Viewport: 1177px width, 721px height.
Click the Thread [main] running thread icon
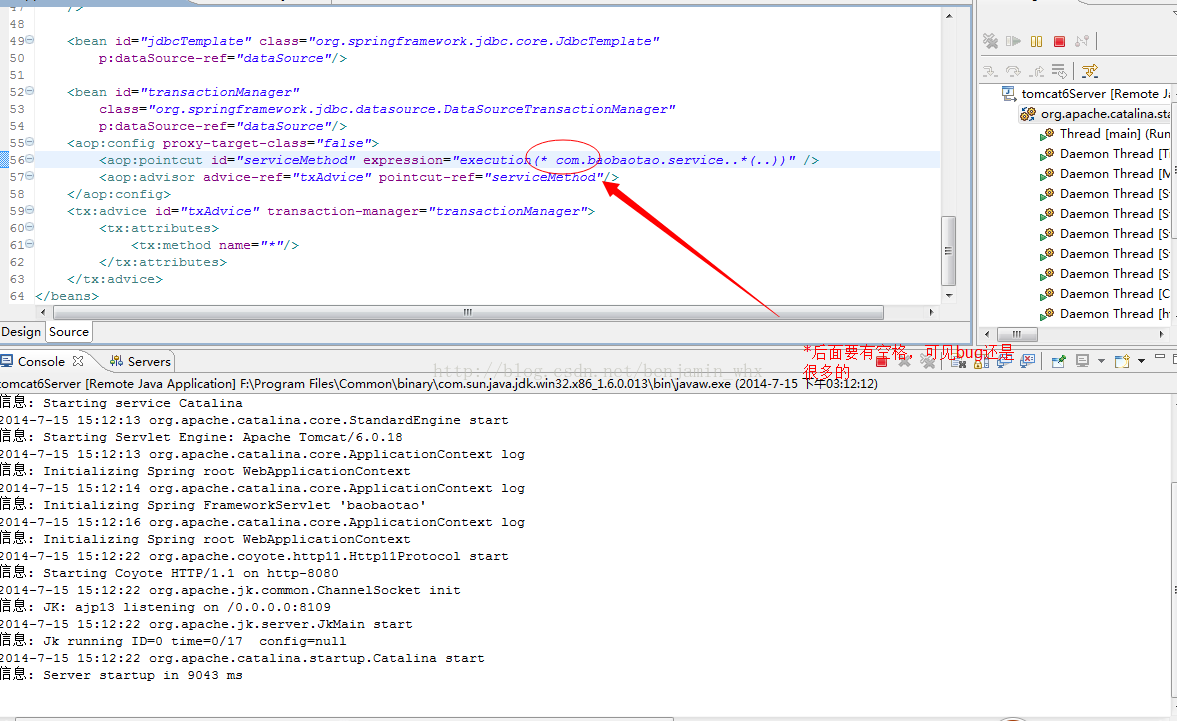pos(1047,134)
